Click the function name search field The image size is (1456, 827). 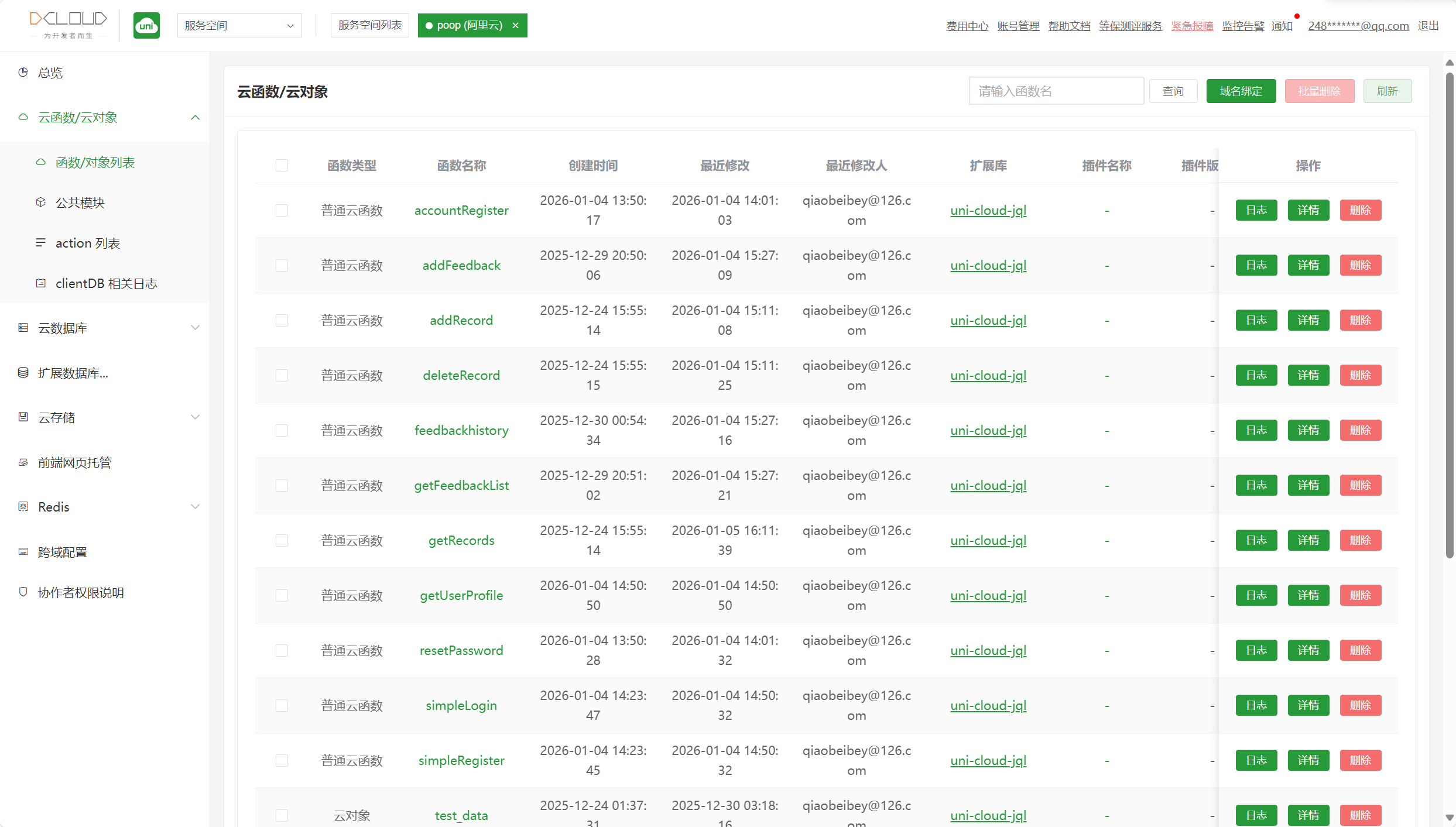tap(1056, 91)
